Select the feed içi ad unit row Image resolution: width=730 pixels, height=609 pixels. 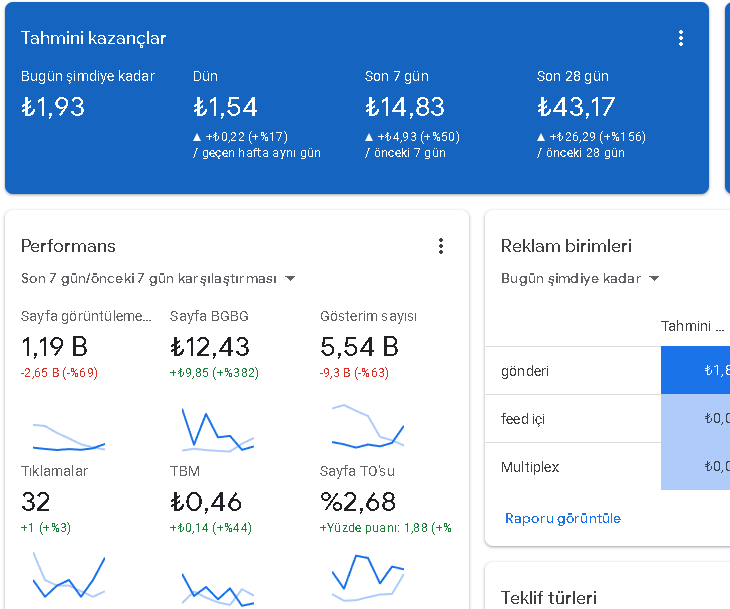click(607, 419)
